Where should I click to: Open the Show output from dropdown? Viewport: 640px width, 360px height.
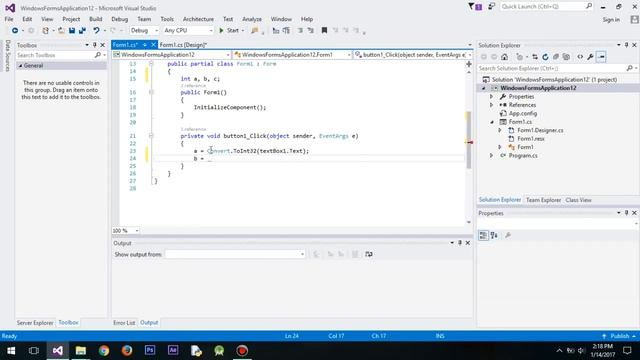(235, 254)
